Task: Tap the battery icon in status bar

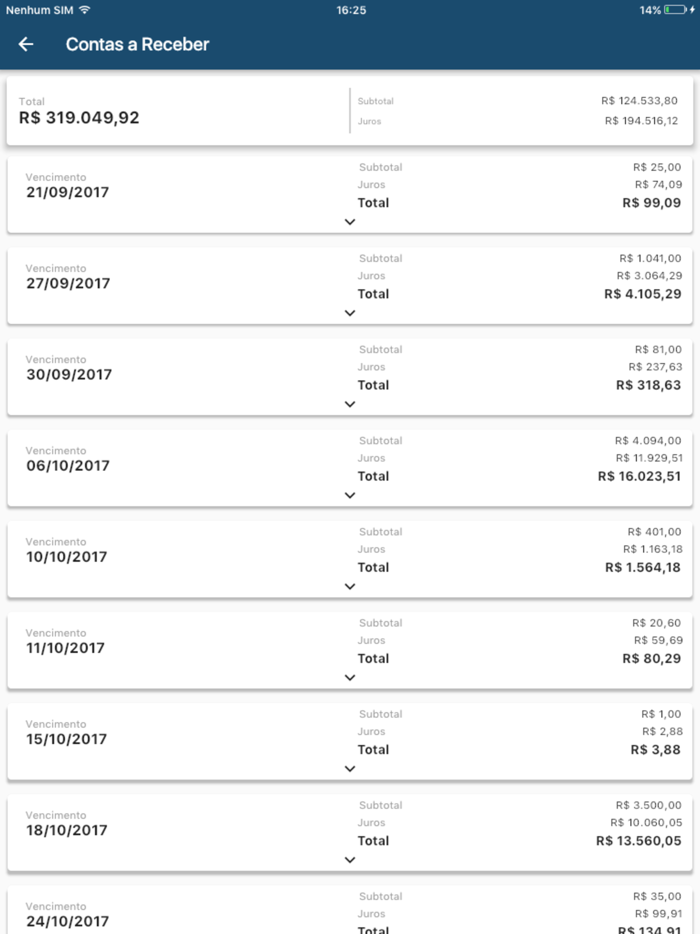Action: [x=675, y=10]
